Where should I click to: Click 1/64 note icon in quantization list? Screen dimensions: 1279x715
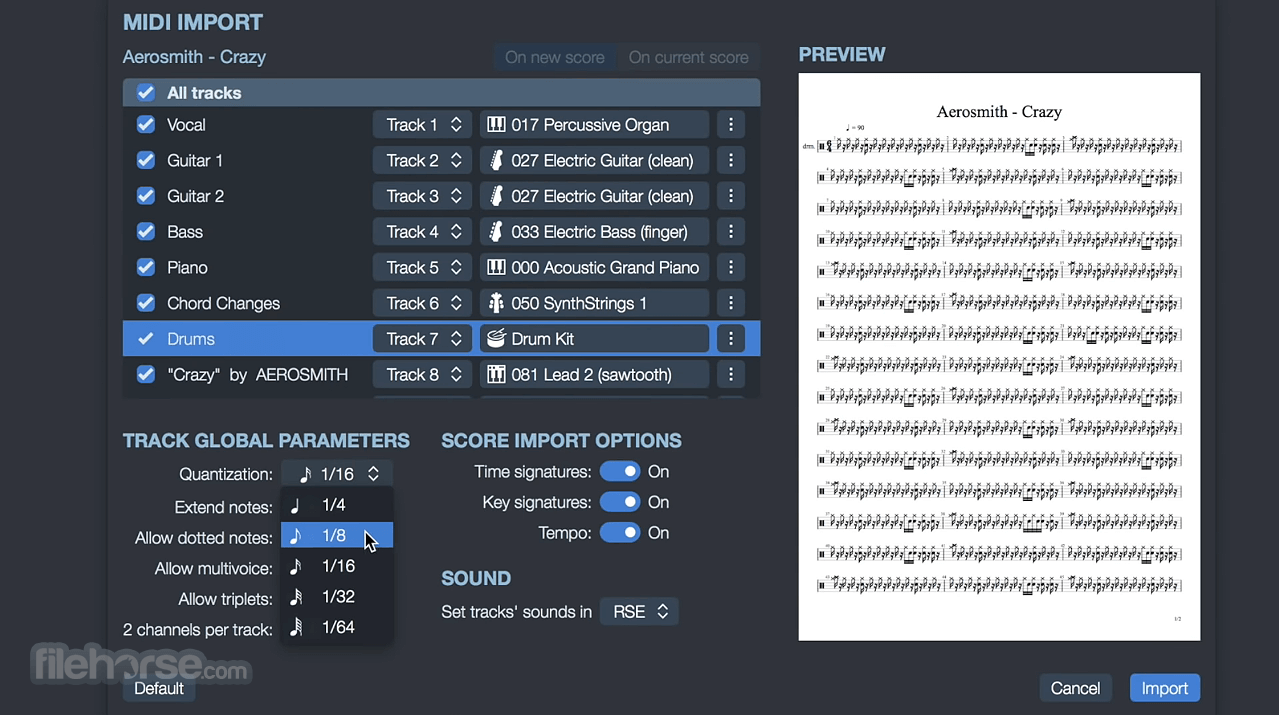point(296,627)
